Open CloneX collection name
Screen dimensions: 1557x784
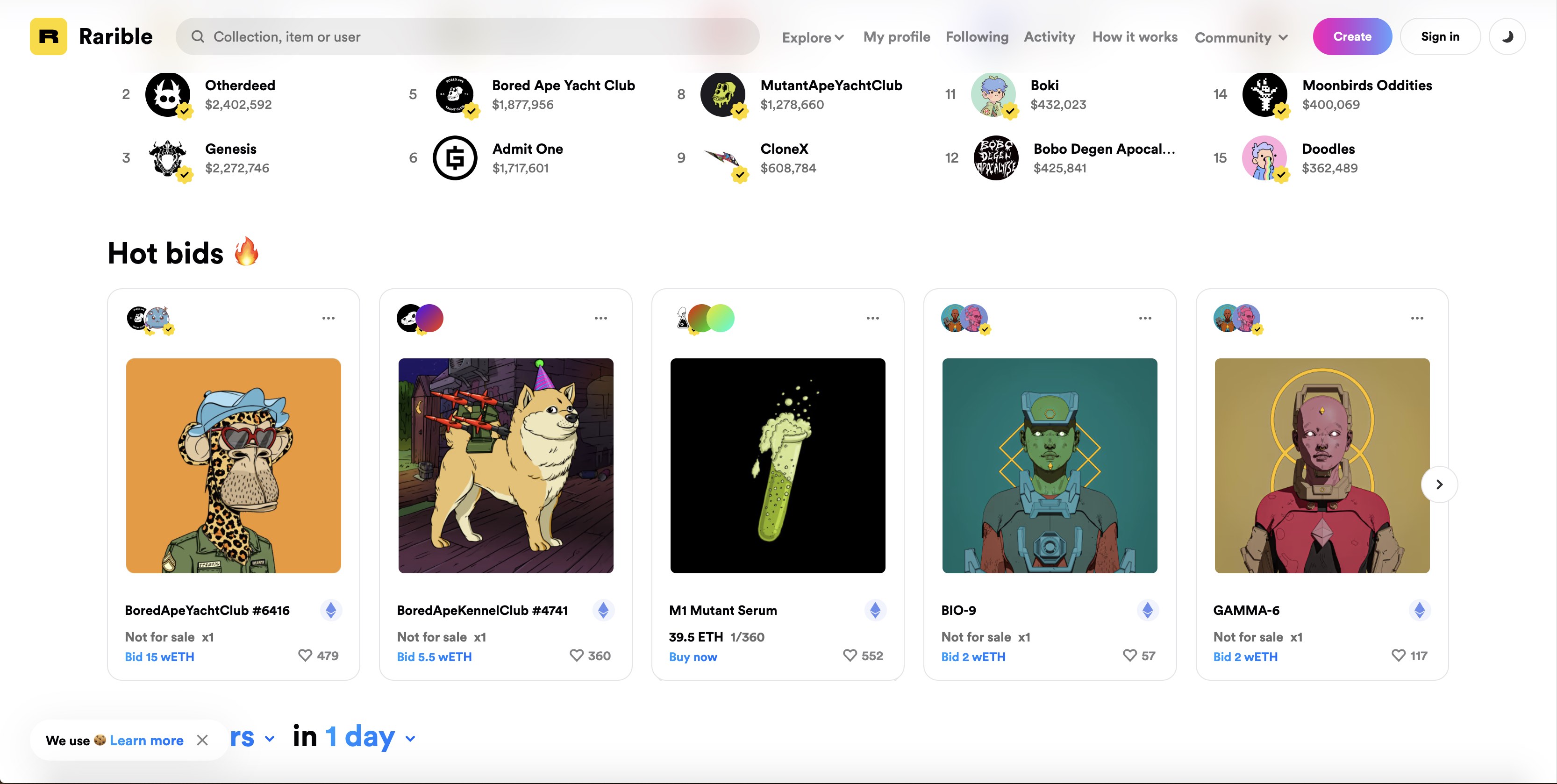(784, 149)
